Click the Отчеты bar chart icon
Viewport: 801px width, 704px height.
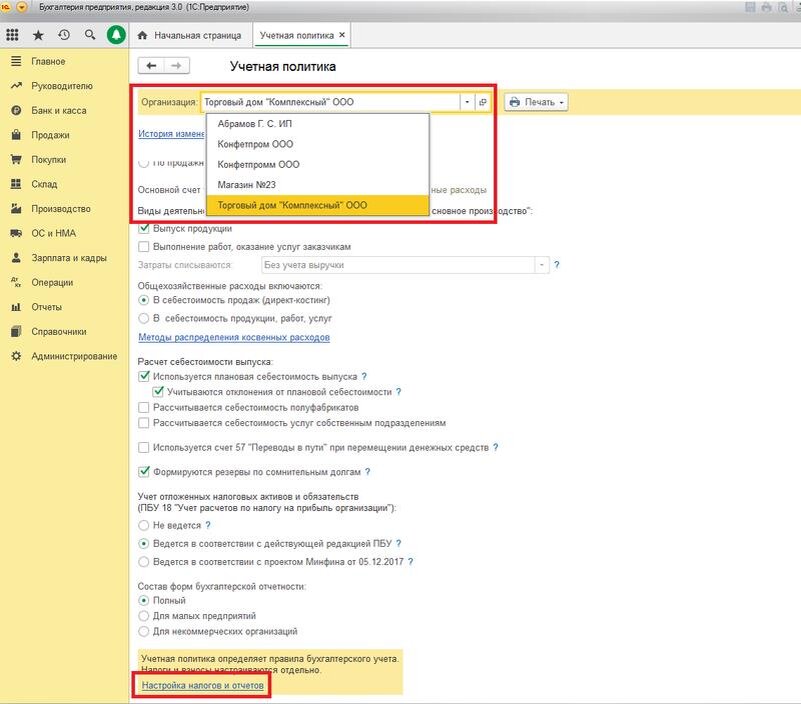click(x=16, y=307)
